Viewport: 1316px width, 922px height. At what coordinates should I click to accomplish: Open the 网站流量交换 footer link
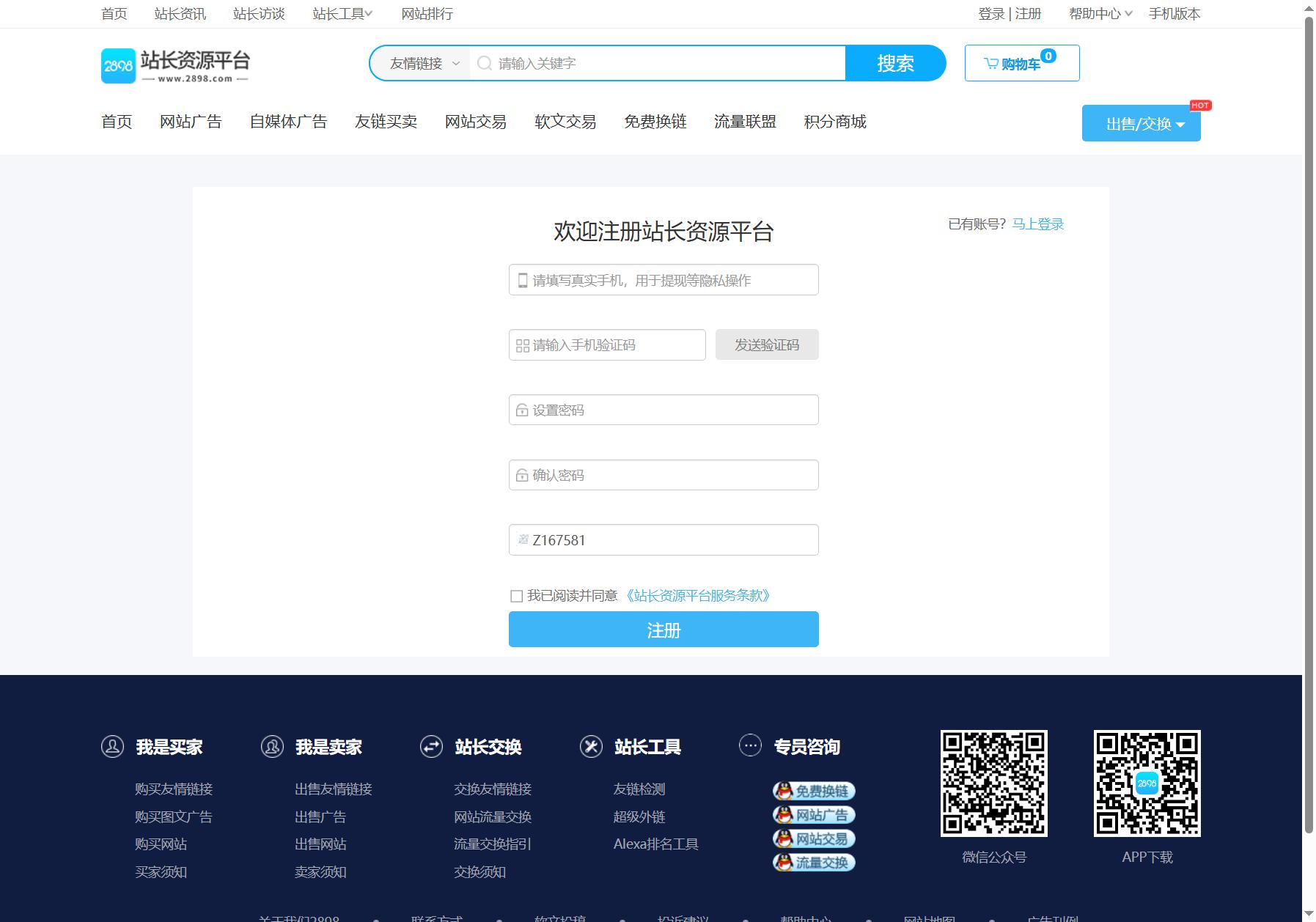[x=493, y=817]
